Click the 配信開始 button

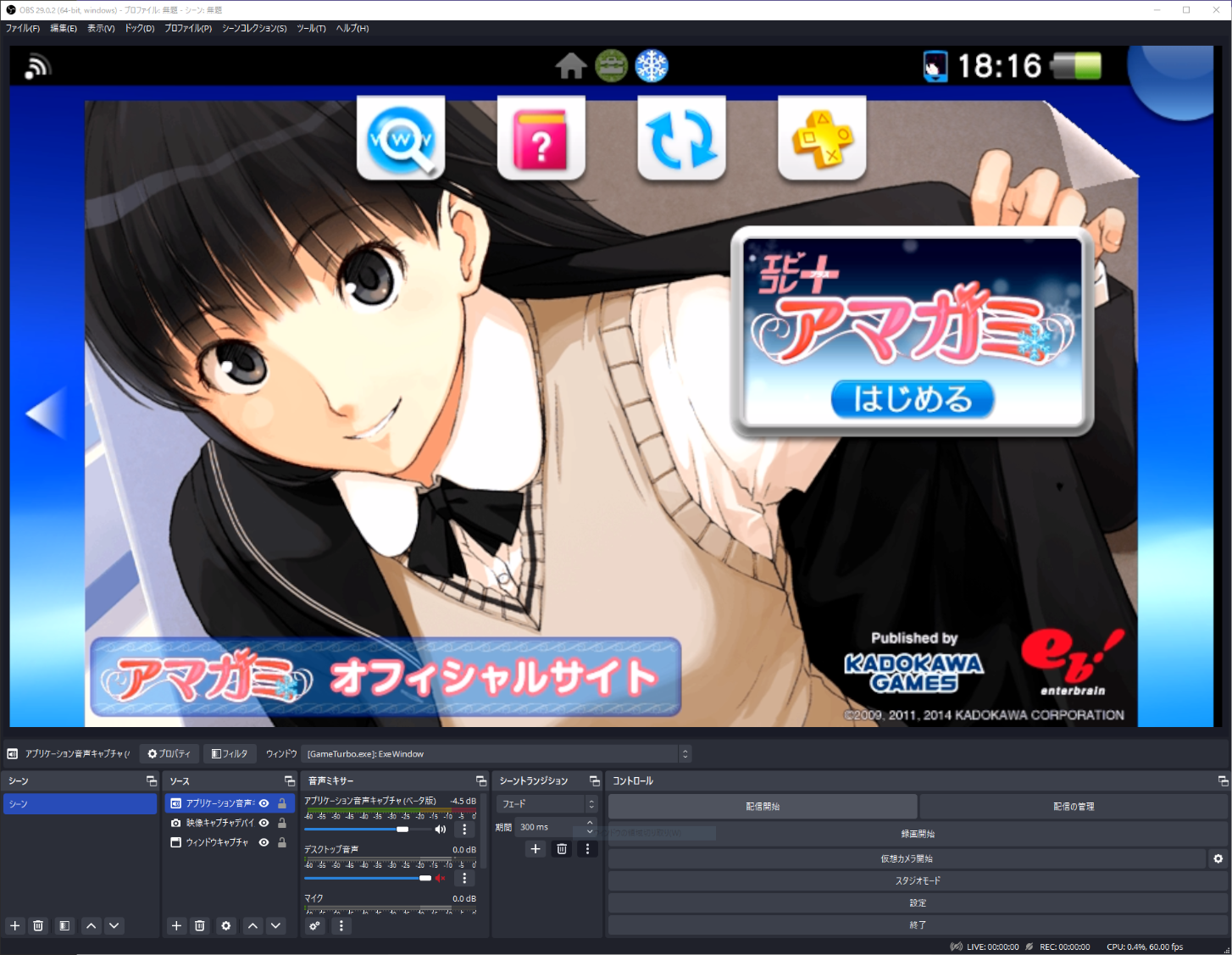(x=762, y=806)
